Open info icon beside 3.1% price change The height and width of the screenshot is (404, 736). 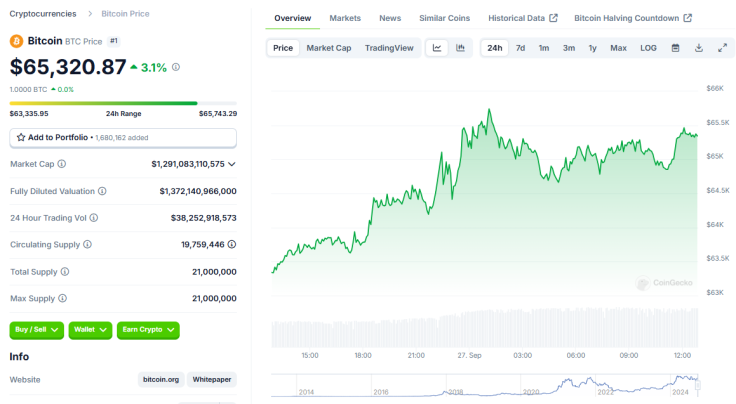(176, 67)
